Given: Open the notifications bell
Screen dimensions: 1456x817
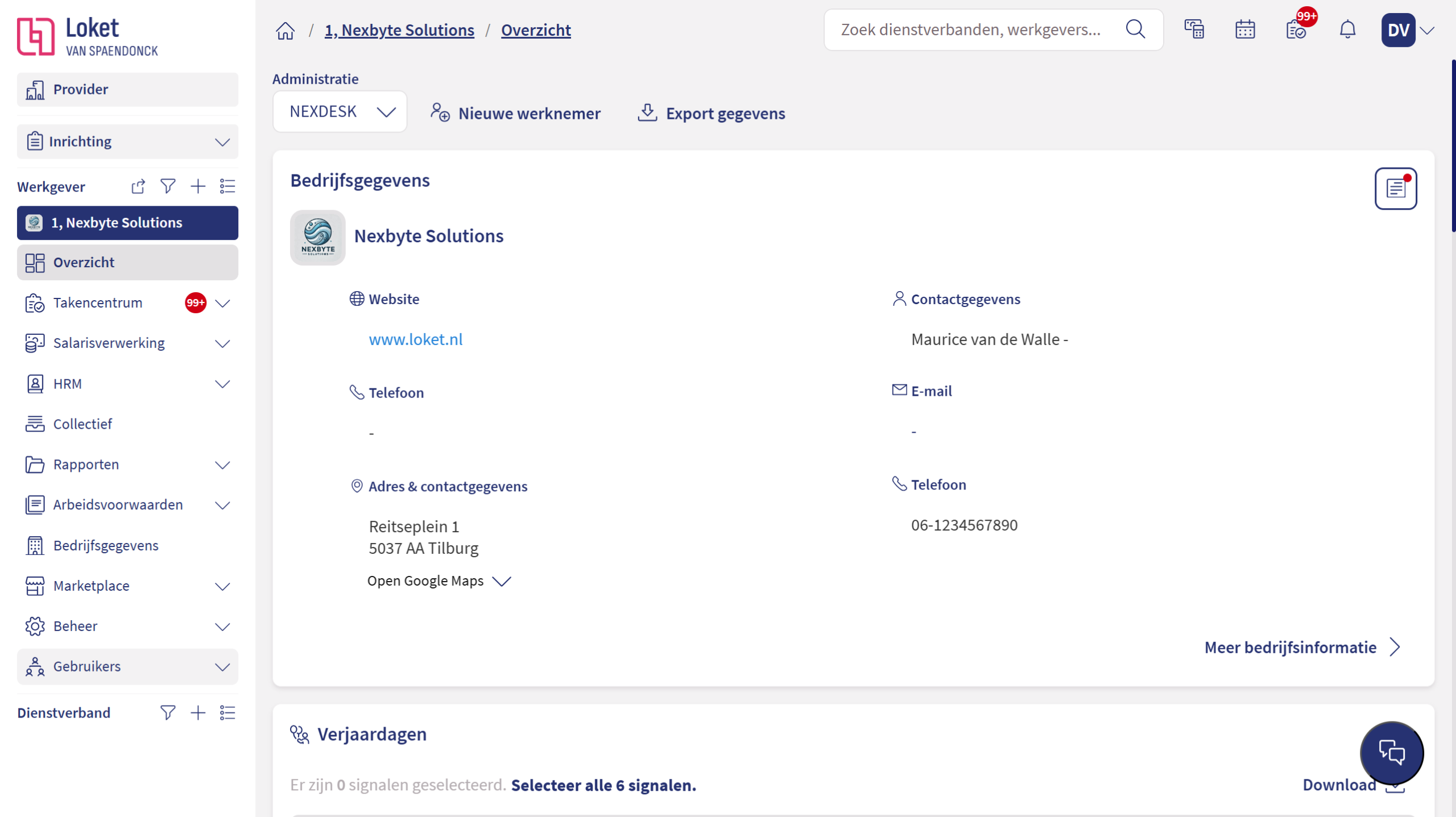Looking at the screenshot, I should (1347, 30).
